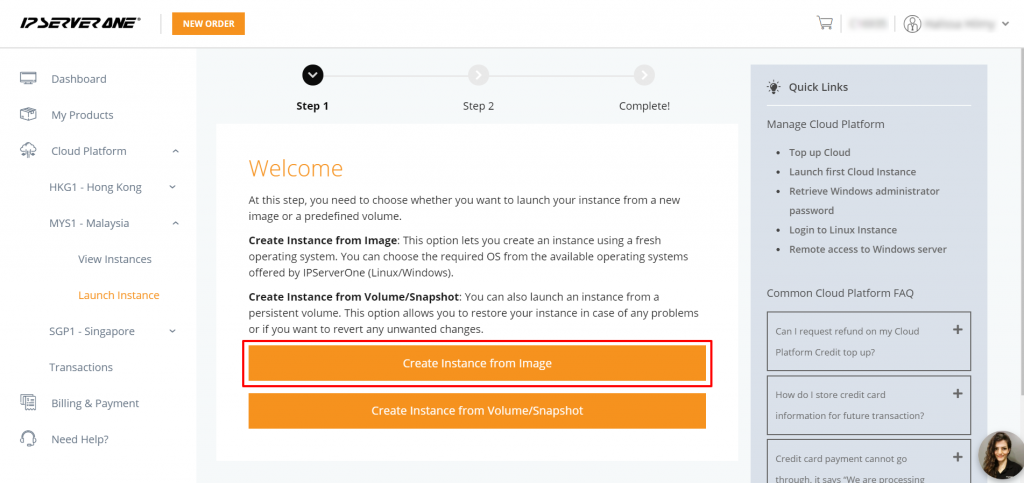
Task: Select View Instances in the sidebar
Action: tap(115, 259)
